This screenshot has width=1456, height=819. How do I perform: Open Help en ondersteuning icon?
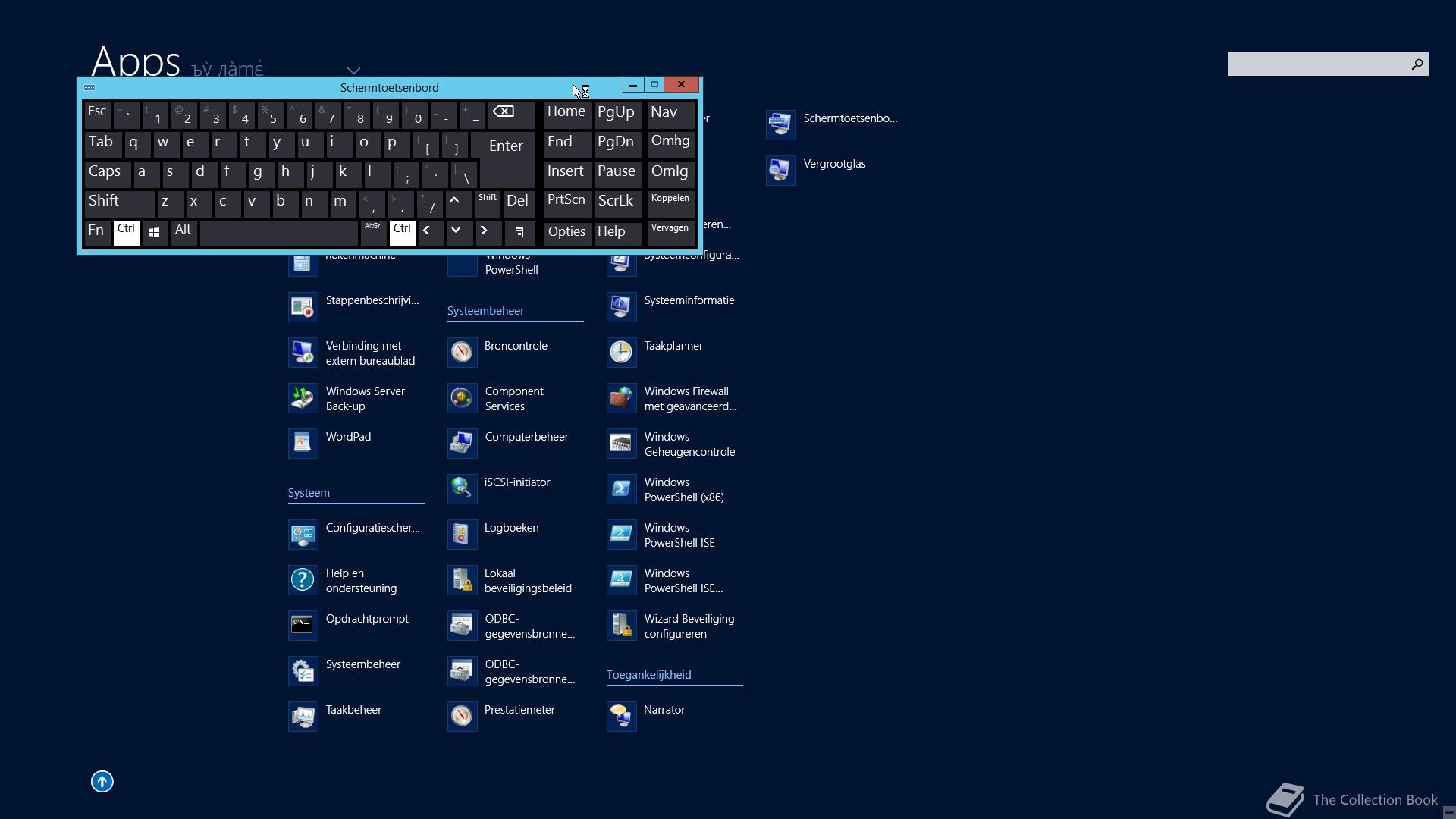coord(303,579)
